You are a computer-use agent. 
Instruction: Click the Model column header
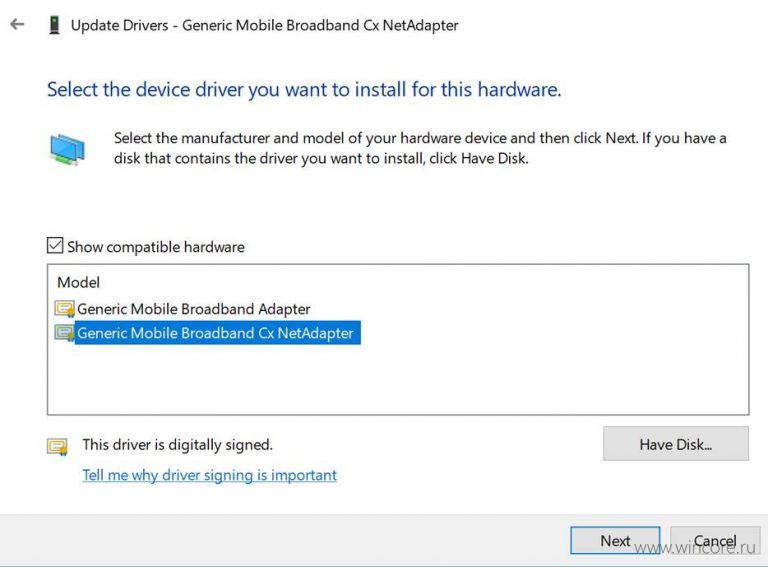78,282
